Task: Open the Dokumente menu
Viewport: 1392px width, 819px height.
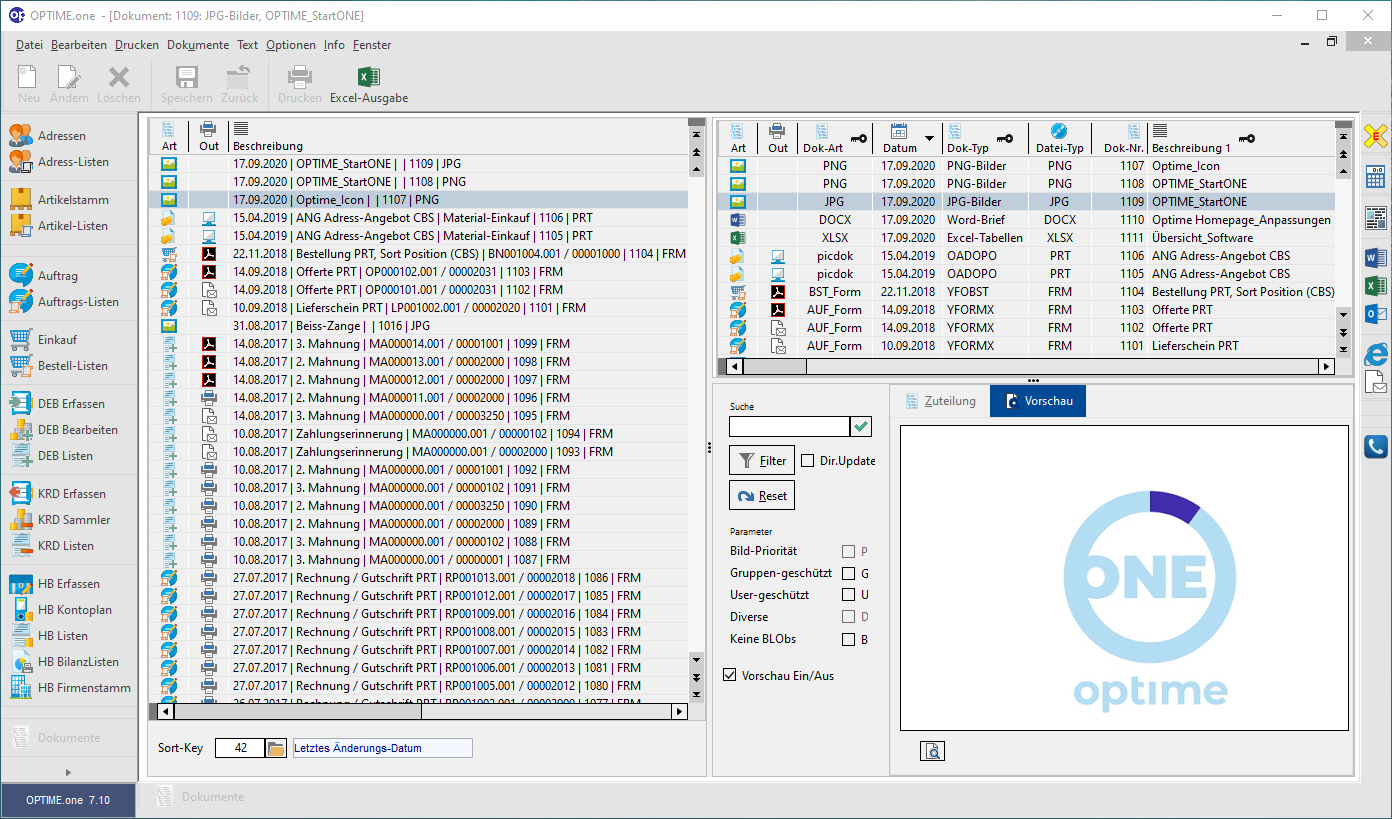Action: [198, 45]
